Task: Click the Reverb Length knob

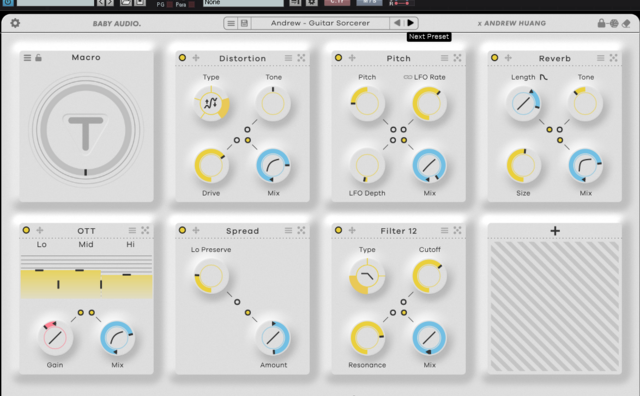Action: click(523, 103)
